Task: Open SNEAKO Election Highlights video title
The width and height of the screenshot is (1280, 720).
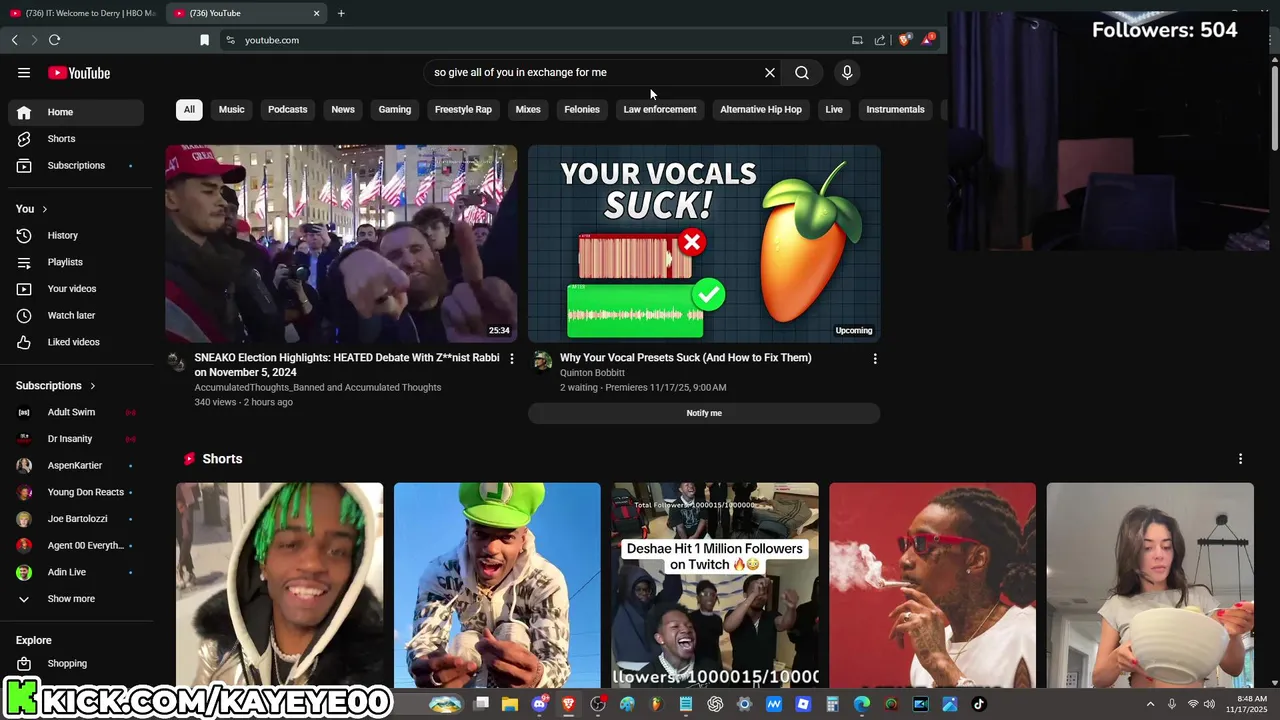Action: tap(347, 365)
